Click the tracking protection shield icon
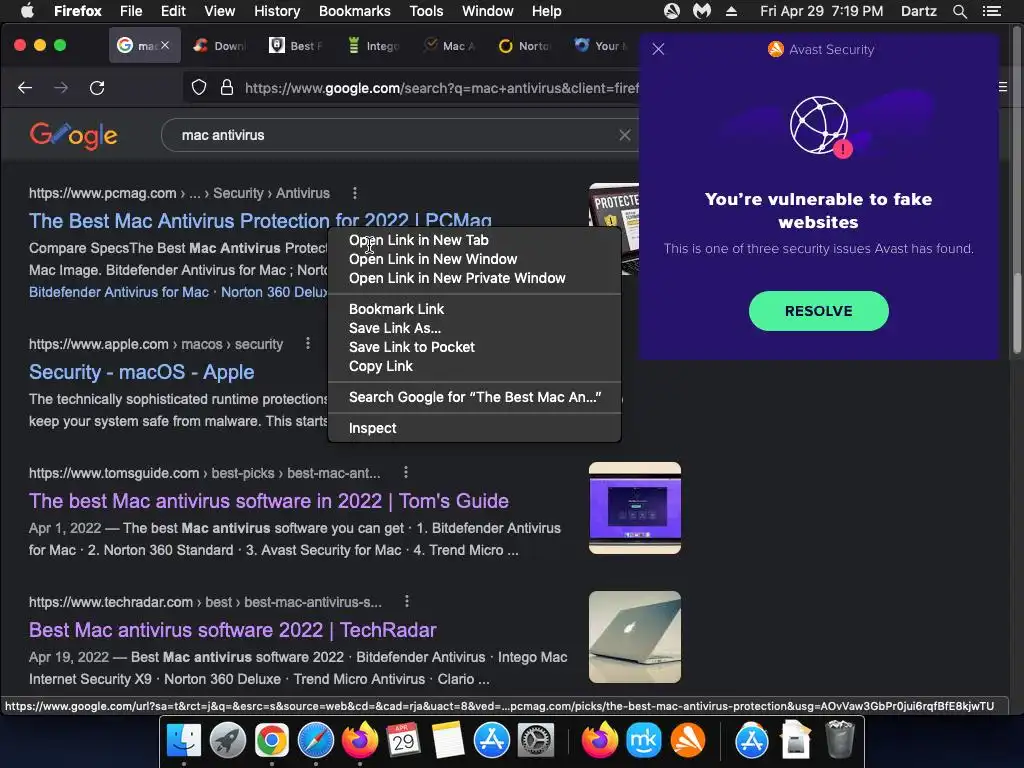 199,88
